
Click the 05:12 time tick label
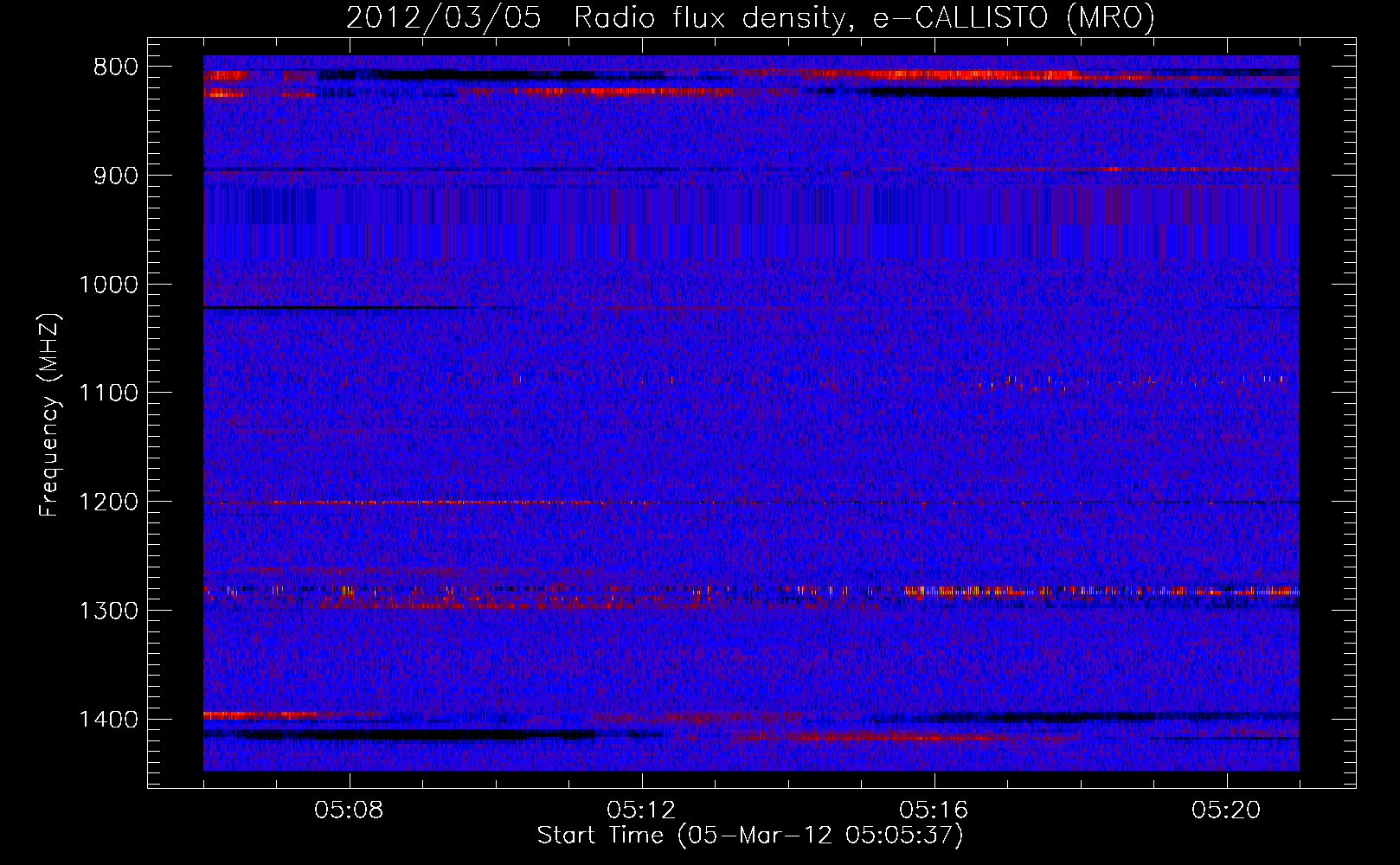(x=642, y=811)
